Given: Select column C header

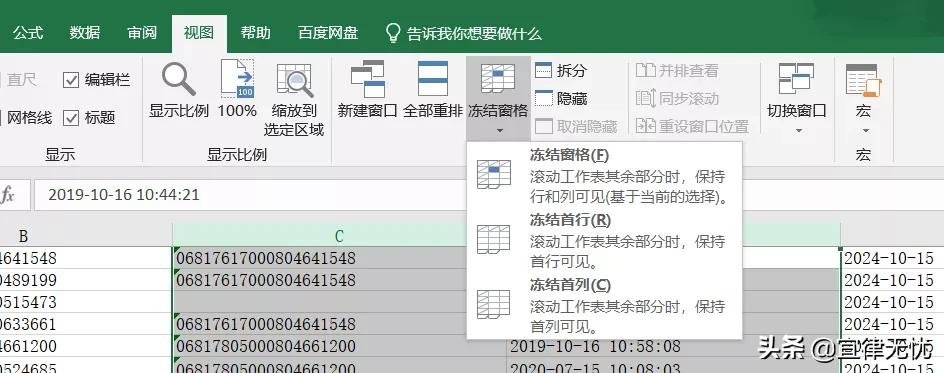Looking at the screenshot, I should [339, 235].
